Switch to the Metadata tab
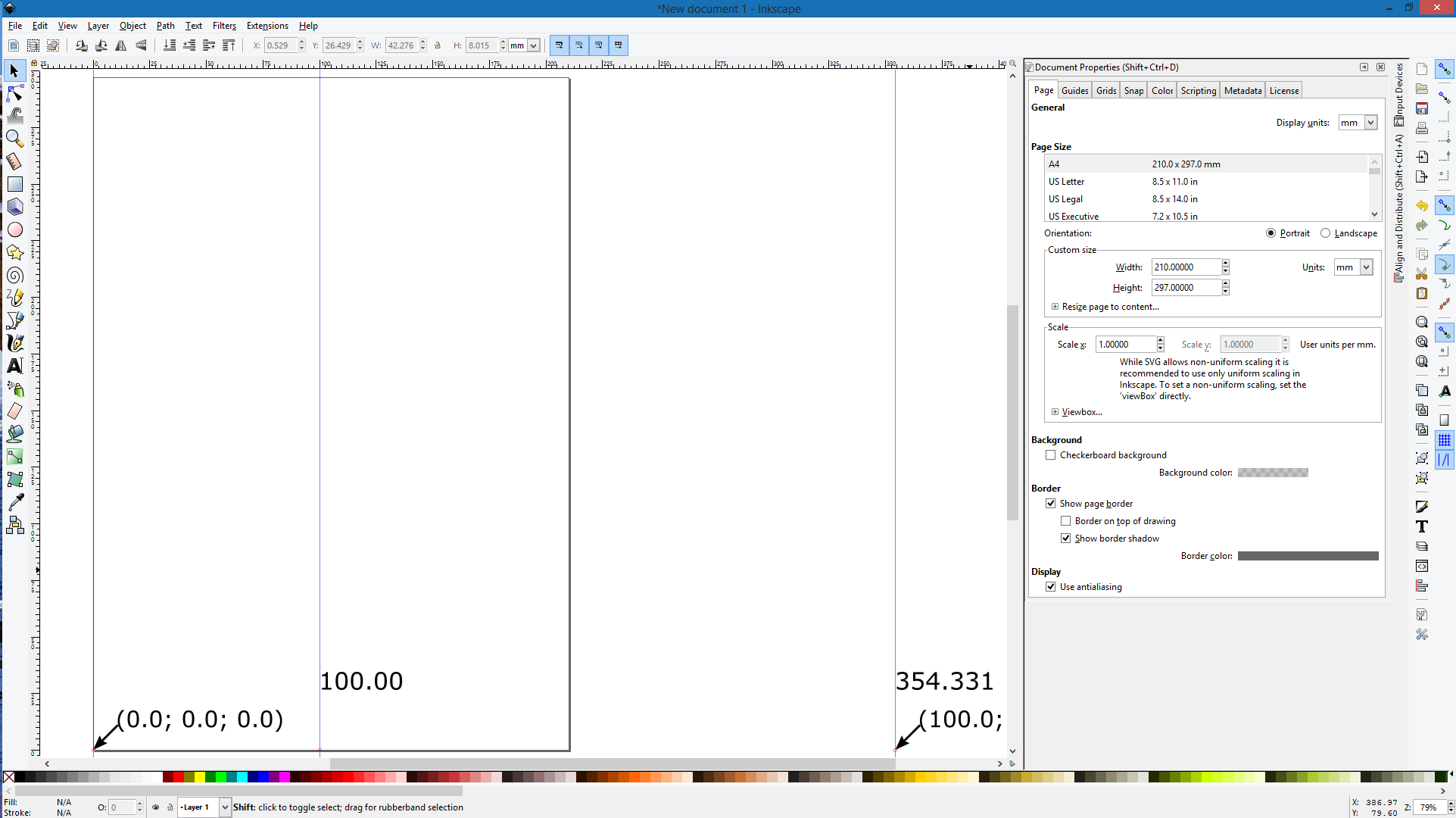Image resolution: width=1456 pixels, height=818 pixels. pos(1242,91)
